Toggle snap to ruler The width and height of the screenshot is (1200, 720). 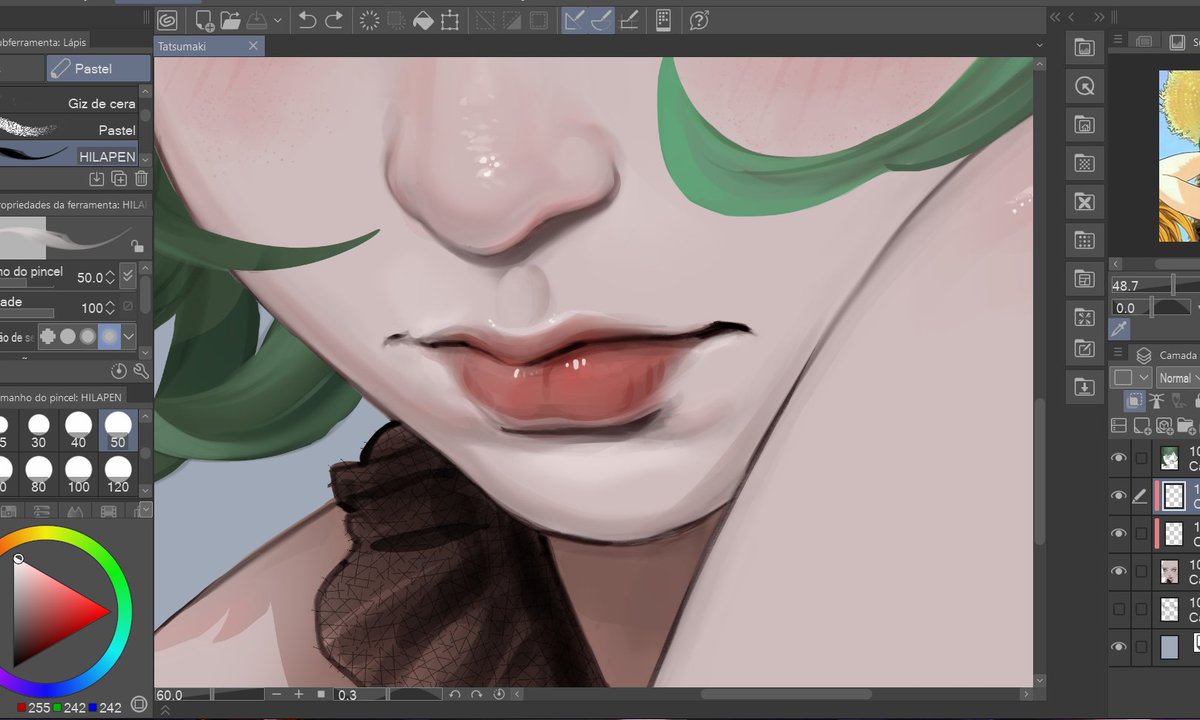pos(575,20)
